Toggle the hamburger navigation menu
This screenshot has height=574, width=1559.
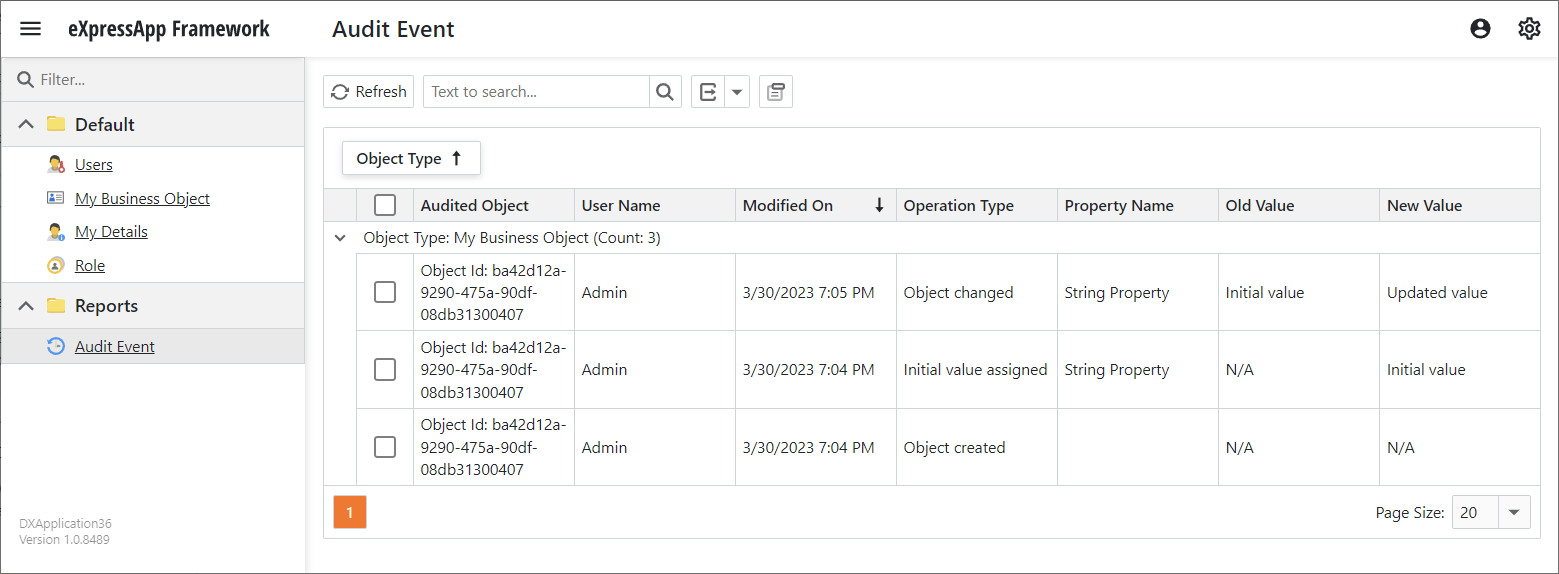31,29
